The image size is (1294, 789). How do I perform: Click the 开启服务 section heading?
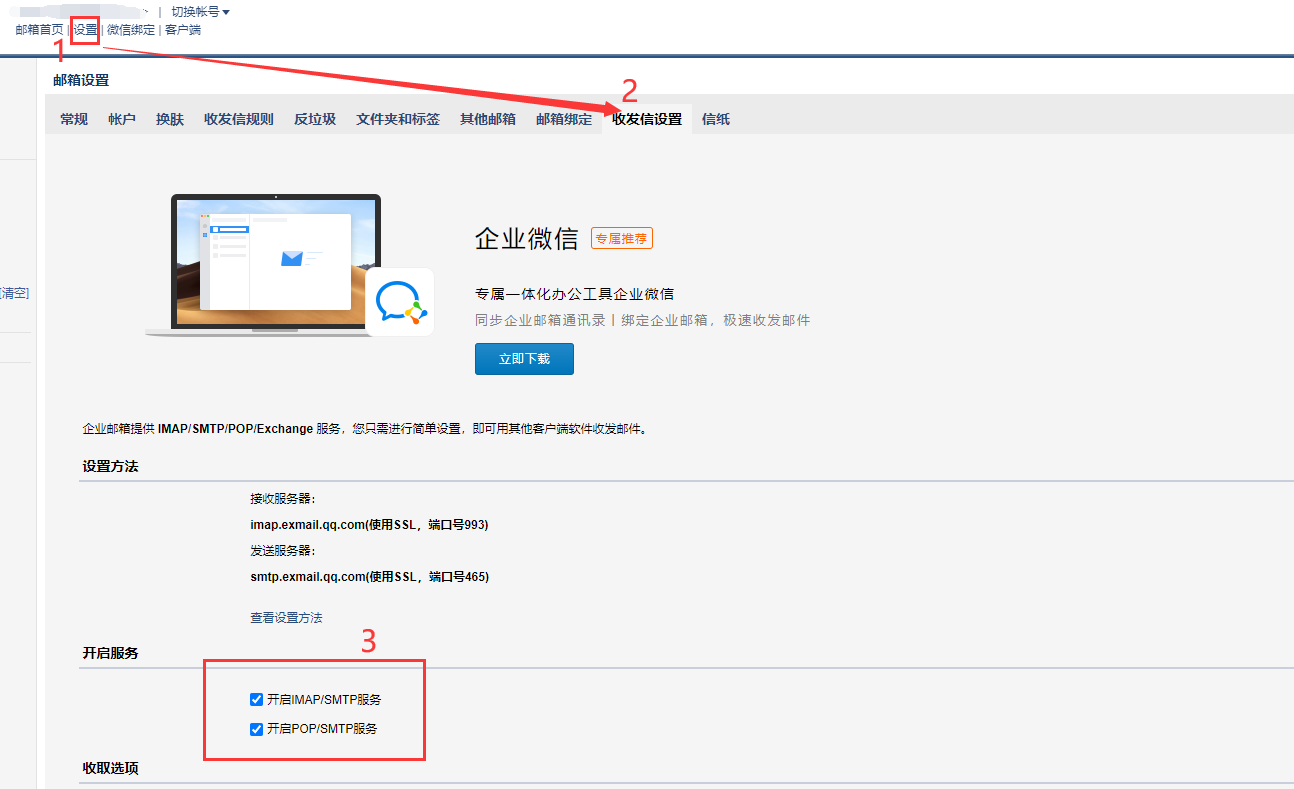point(110,653)
